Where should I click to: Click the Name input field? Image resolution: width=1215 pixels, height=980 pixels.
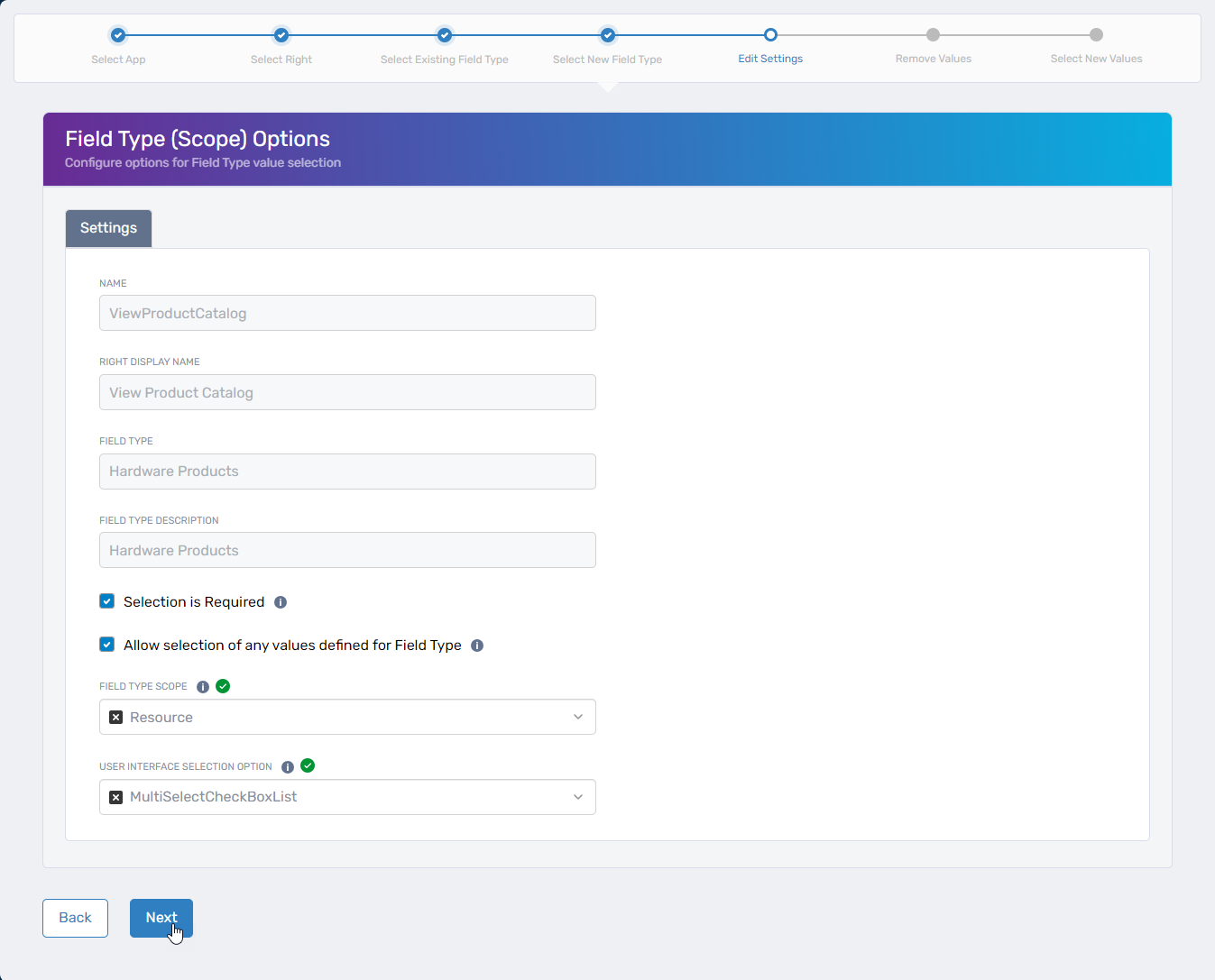tap(347, 314)
